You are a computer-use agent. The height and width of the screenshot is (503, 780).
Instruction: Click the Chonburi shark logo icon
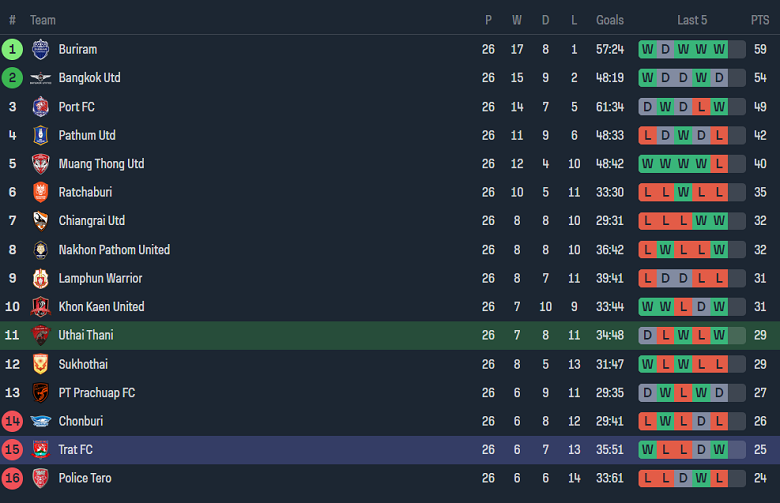40,422
